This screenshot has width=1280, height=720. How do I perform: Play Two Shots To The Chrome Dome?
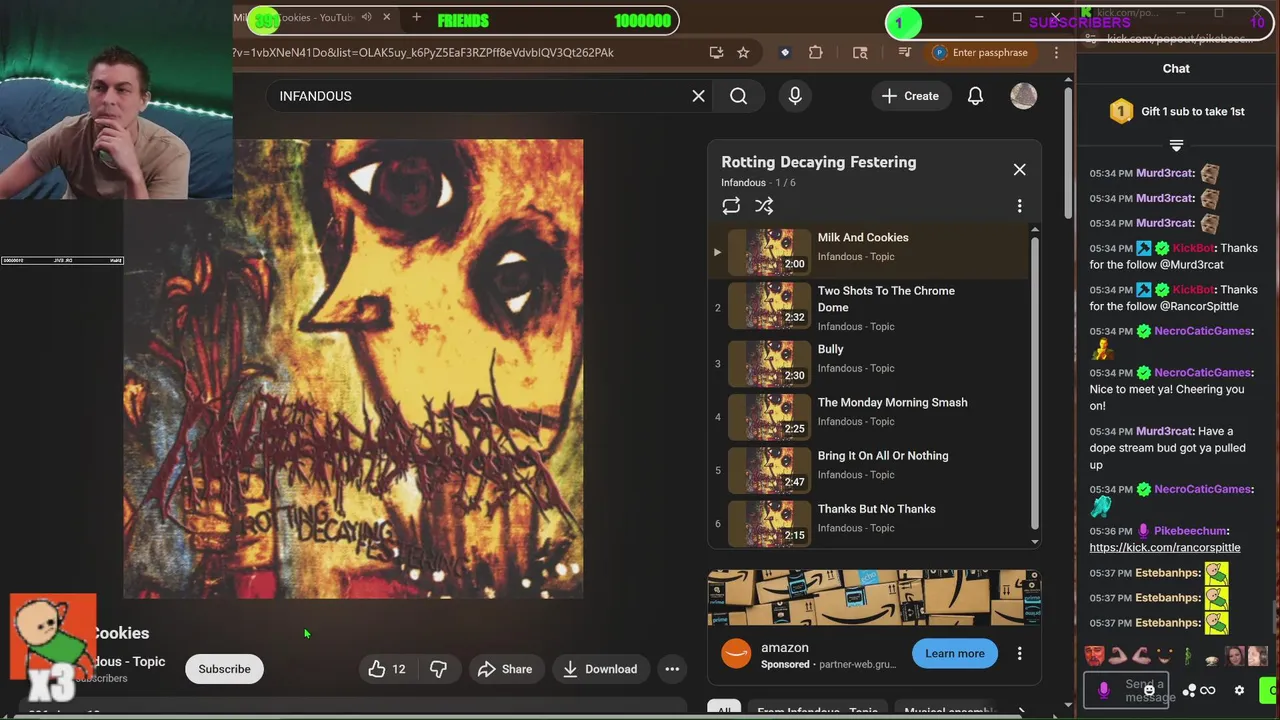click(868, 306)
